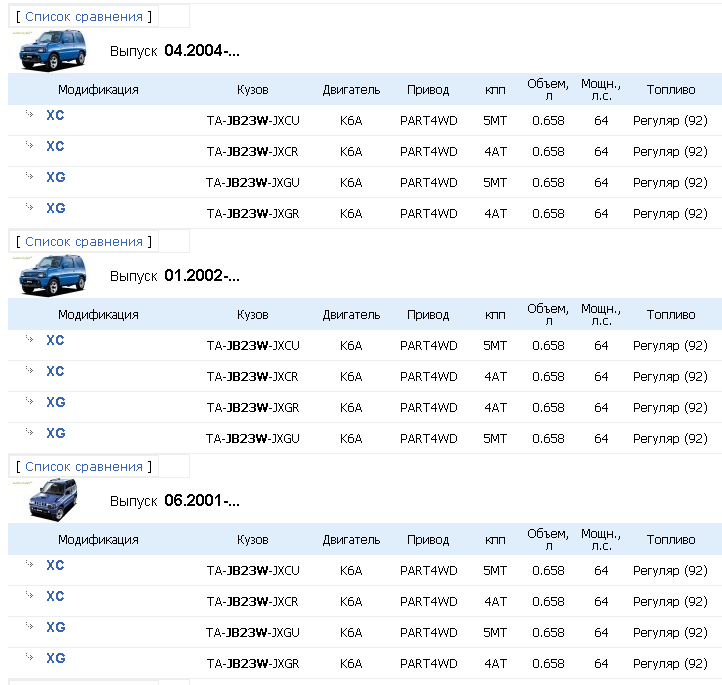Select XG modification TA-JB23W-JXGR in 01.2002 section
Screen dimensions: 722x685
click(x=55, y=402)
